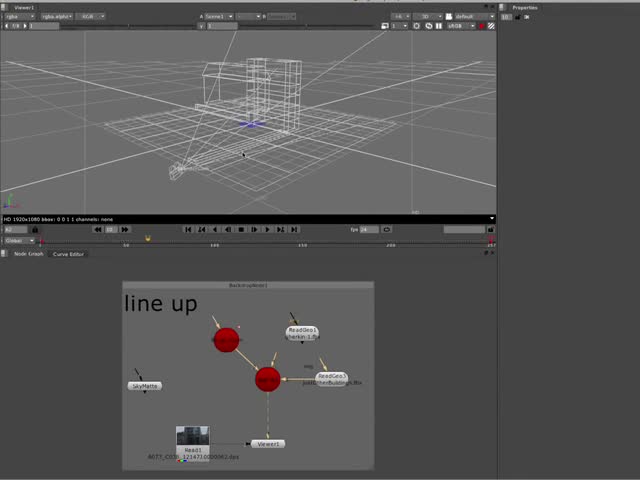Toggle the striped overlay icon
The width and height of the screenshot is (640, 480).
click(x=491, y=26)
